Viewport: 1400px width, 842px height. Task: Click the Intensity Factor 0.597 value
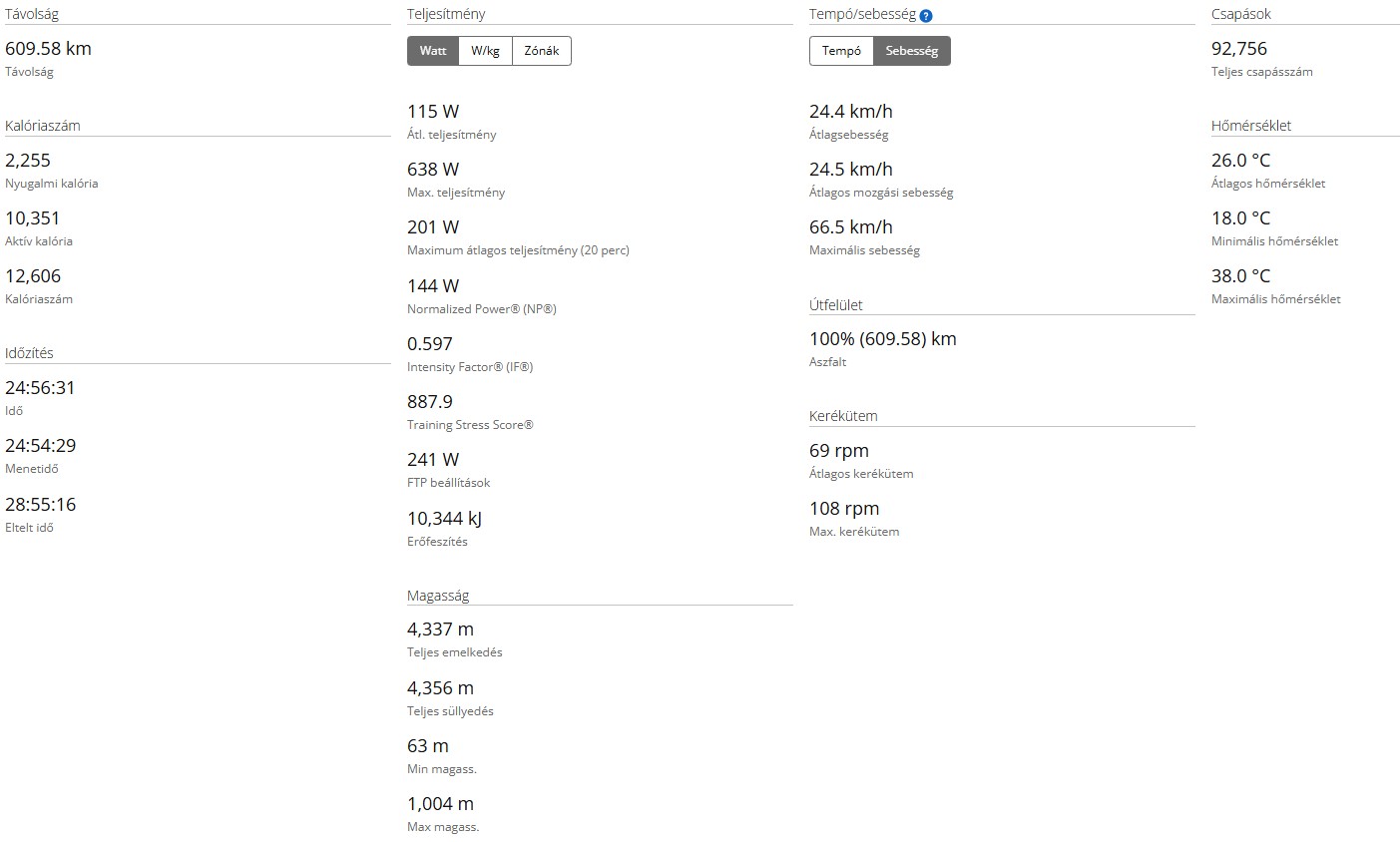[430, 344]
